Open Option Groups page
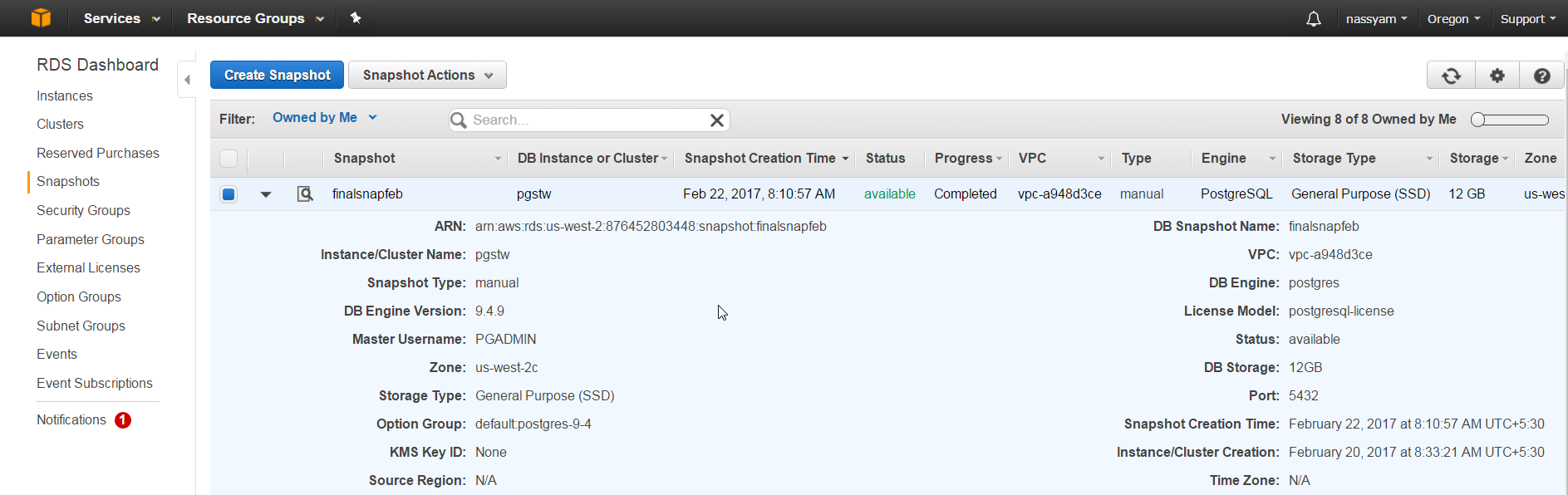 (79, 297)
